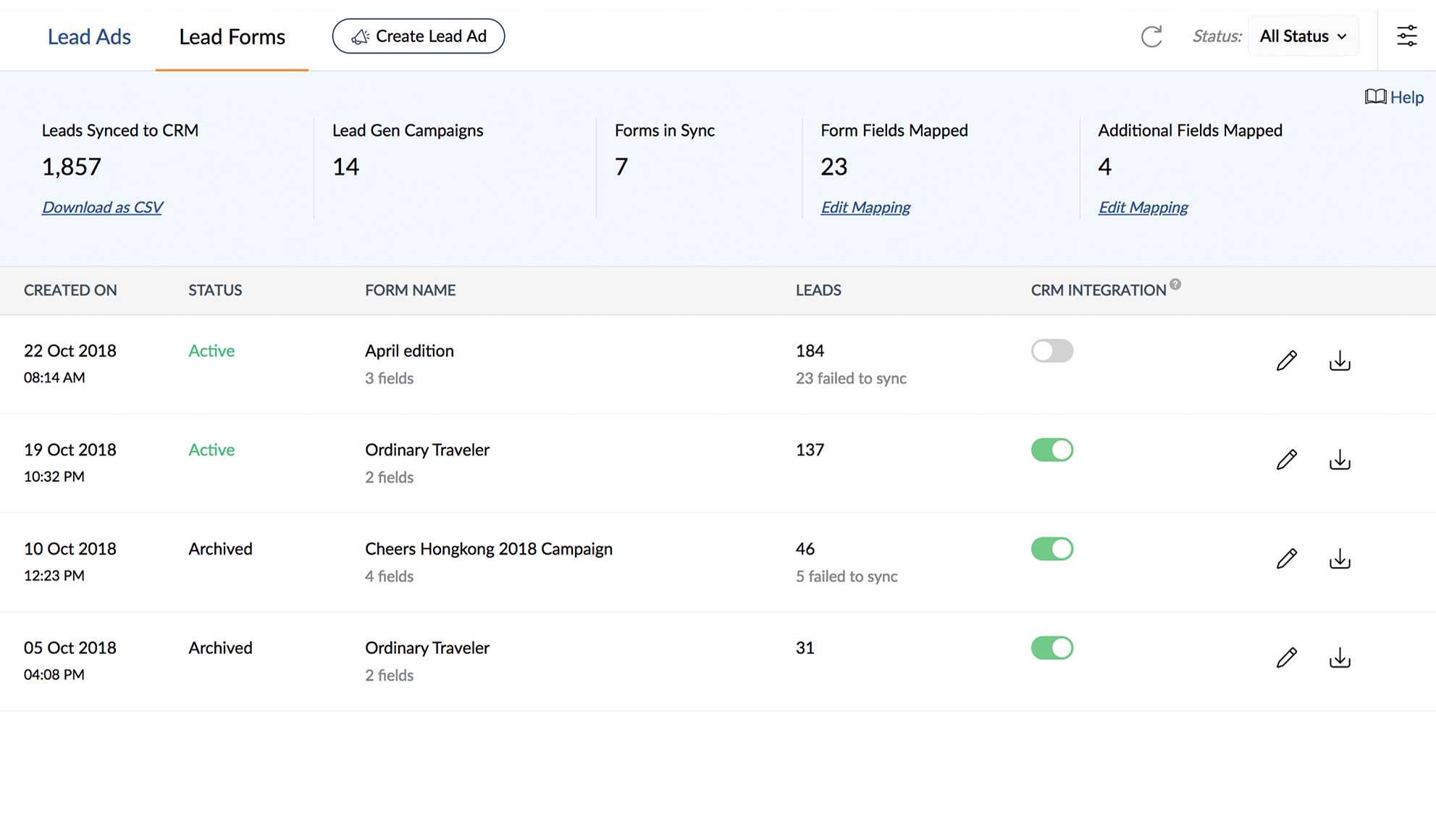Viewport: 1436px width, 840px height.
Task: Click the LEADS column header
Action: pos(818,290)
